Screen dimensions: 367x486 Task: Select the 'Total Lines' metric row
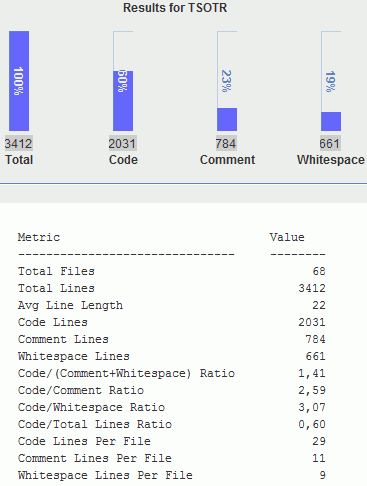[x=172, y=288]
